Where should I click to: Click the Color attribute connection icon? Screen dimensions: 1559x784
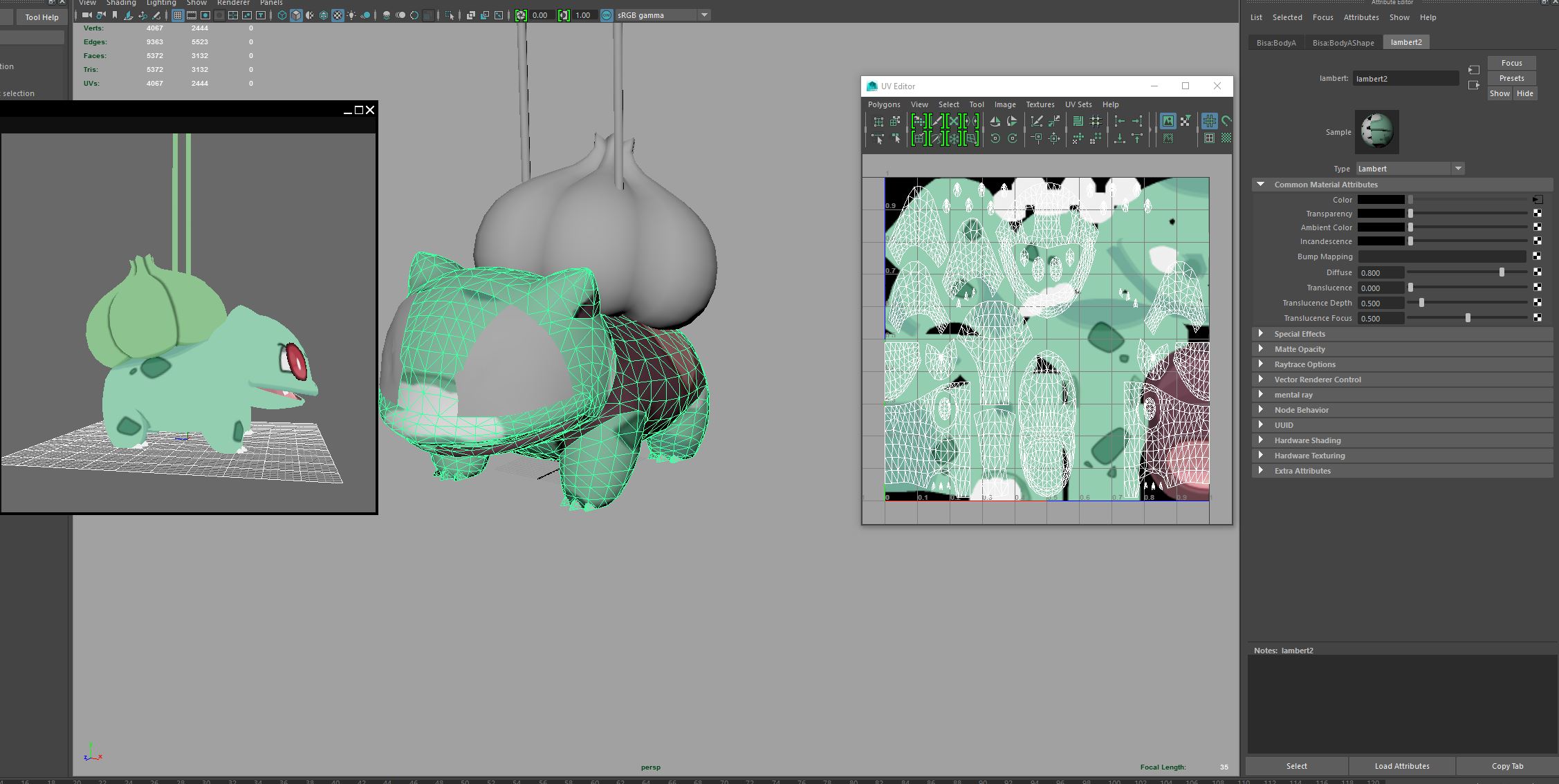pyautogui.click(x=1538, y=200)
